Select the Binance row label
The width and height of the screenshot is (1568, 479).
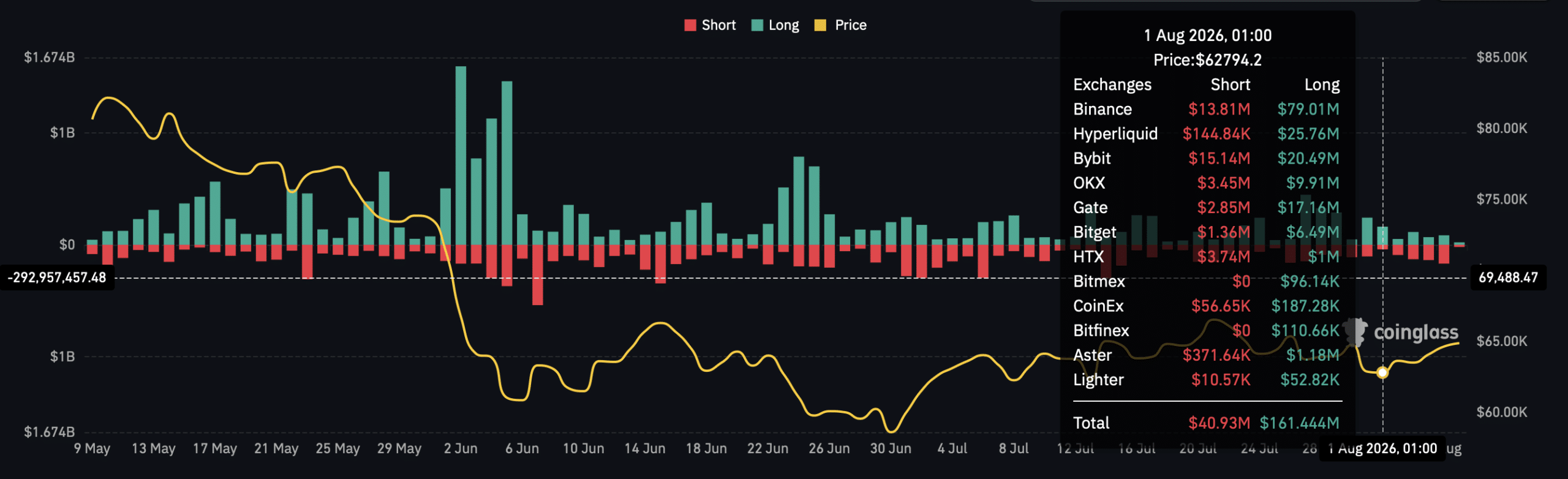pyautogui.click(x=1102, y=109)
